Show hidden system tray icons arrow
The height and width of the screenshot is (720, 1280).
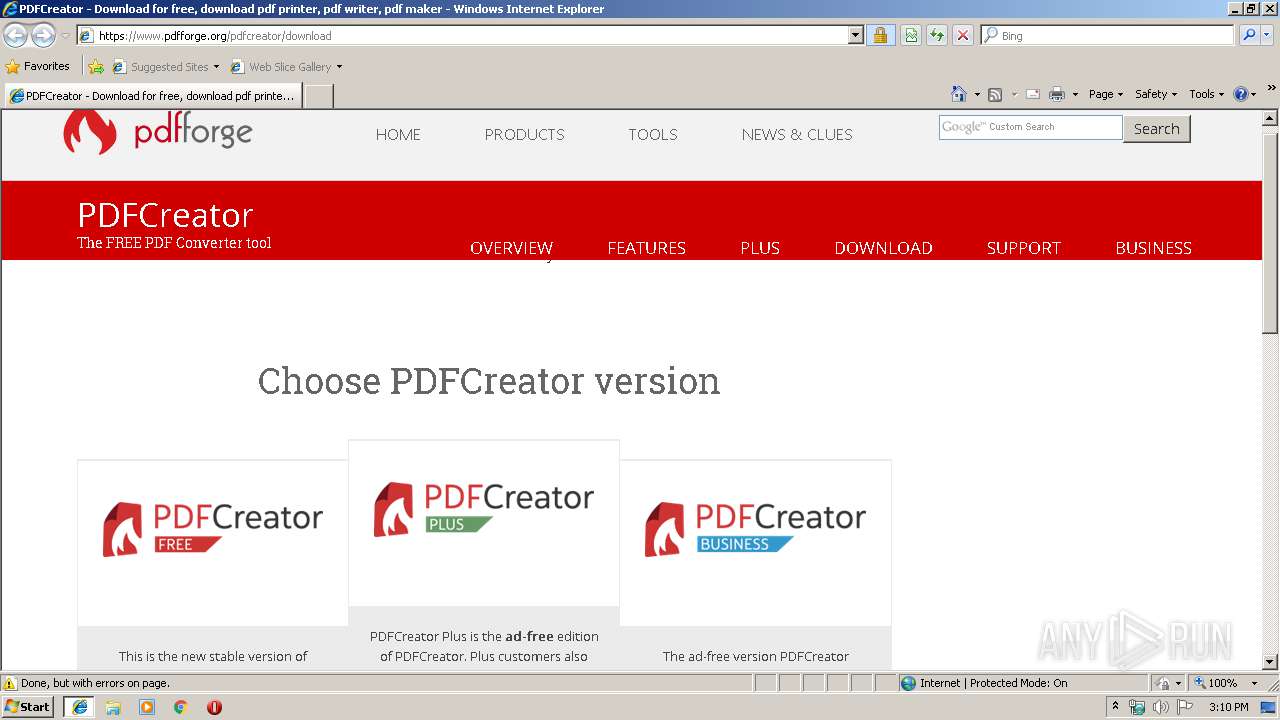(1115, 707)
